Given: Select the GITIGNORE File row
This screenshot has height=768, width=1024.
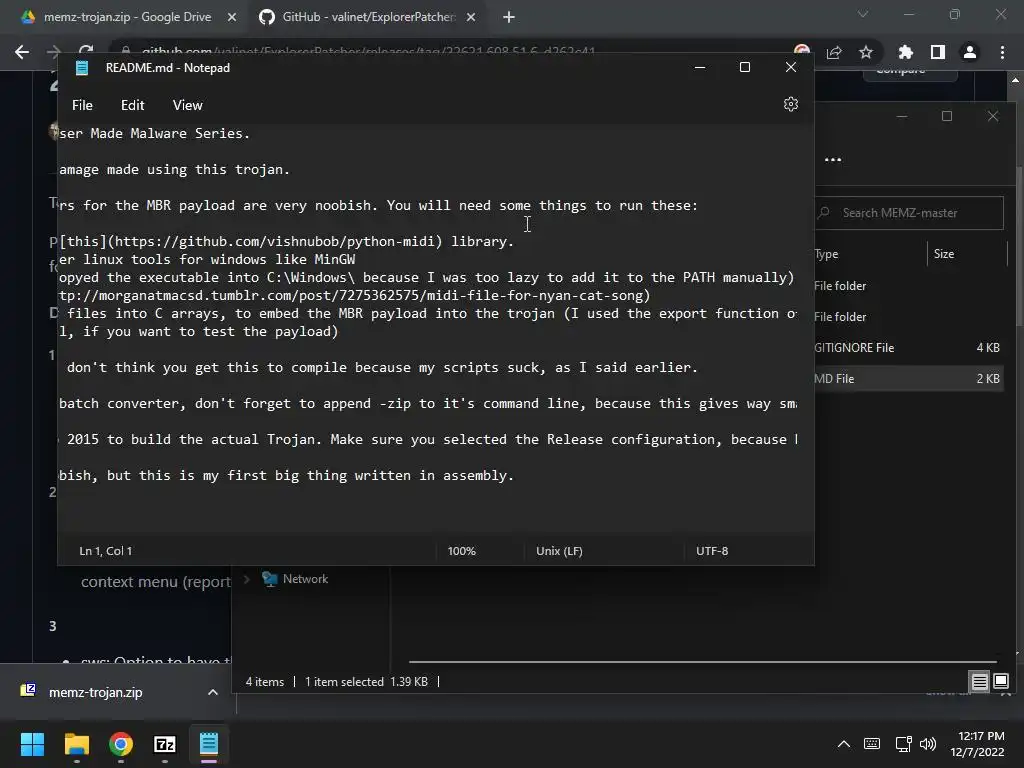Looking at the screenshot, I should pos(908,347).
